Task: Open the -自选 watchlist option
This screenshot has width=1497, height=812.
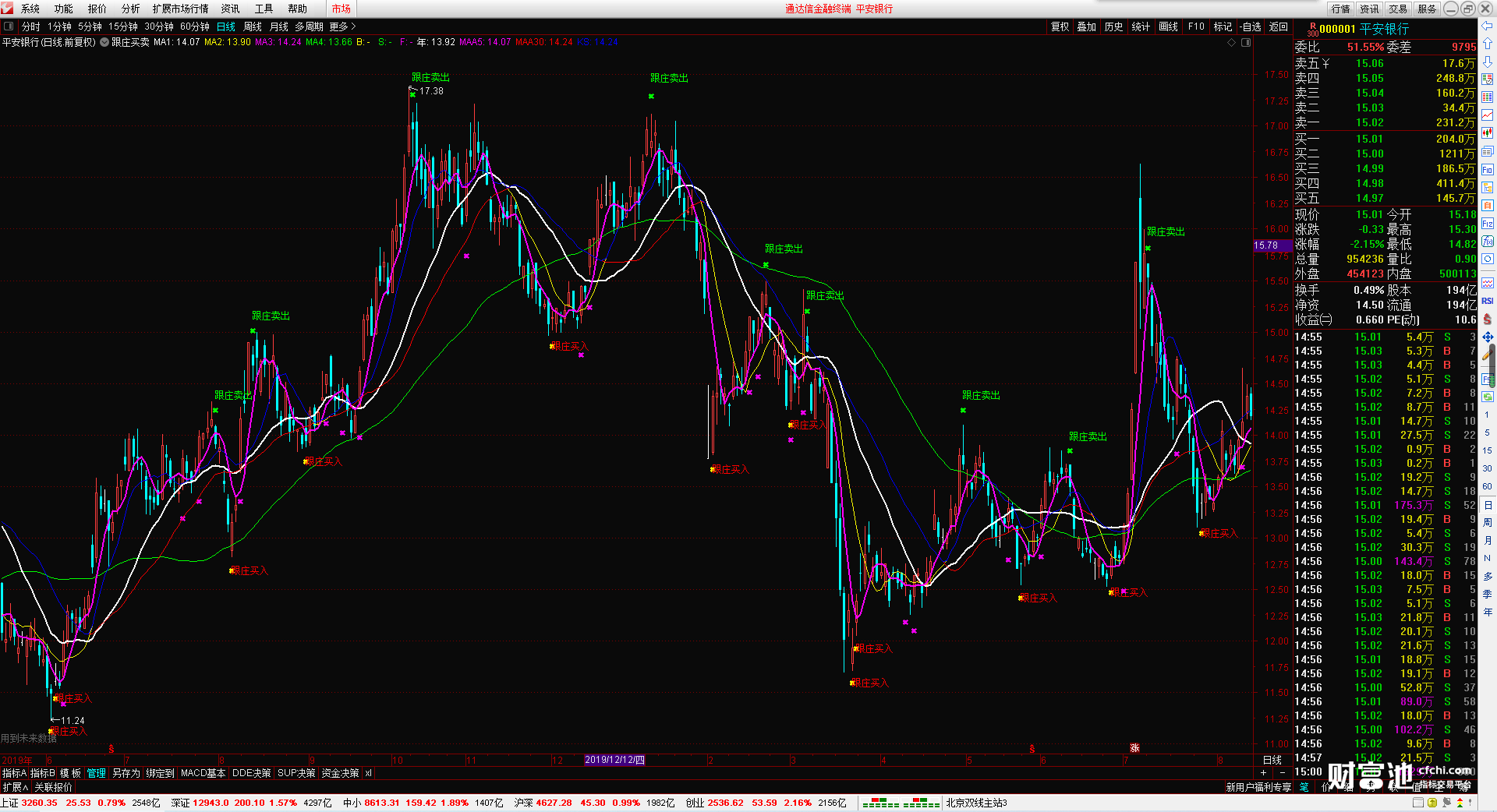Action: click(x=1251, y=26)
